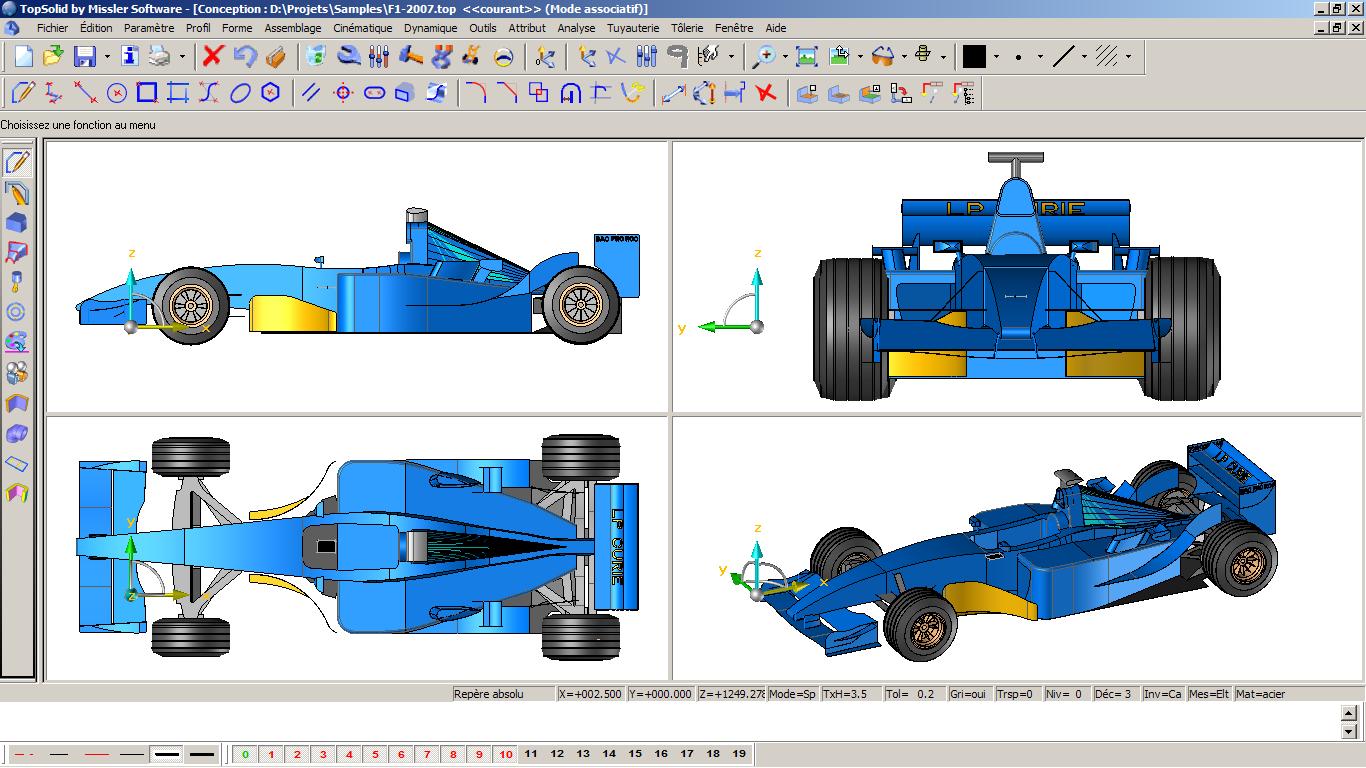The width and height of the screenshot is (1366, 768).
Task: Open the Aide menu
Action: (775, 28)
